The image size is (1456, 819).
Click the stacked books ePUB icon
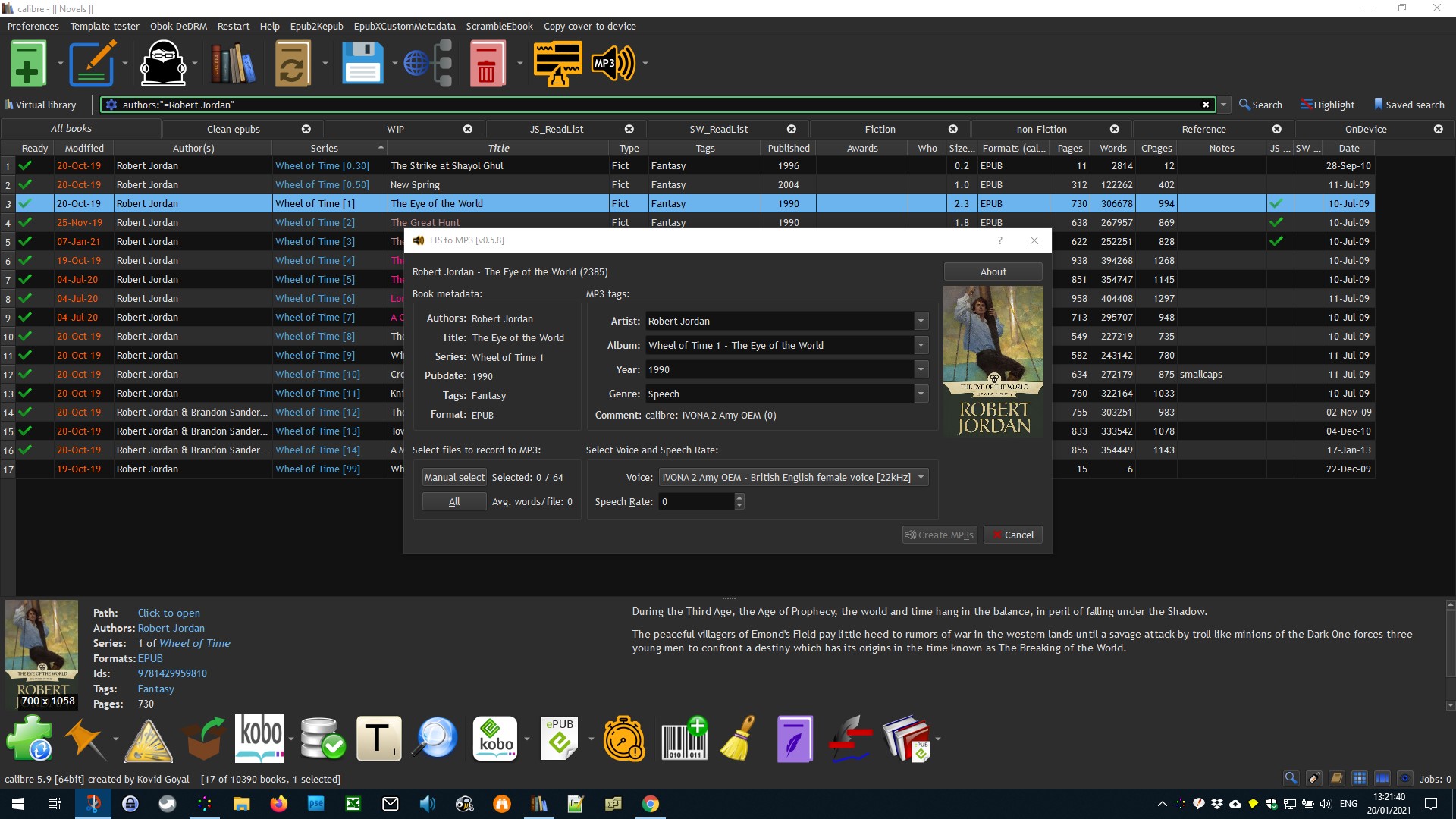click(x=906, y=739)
